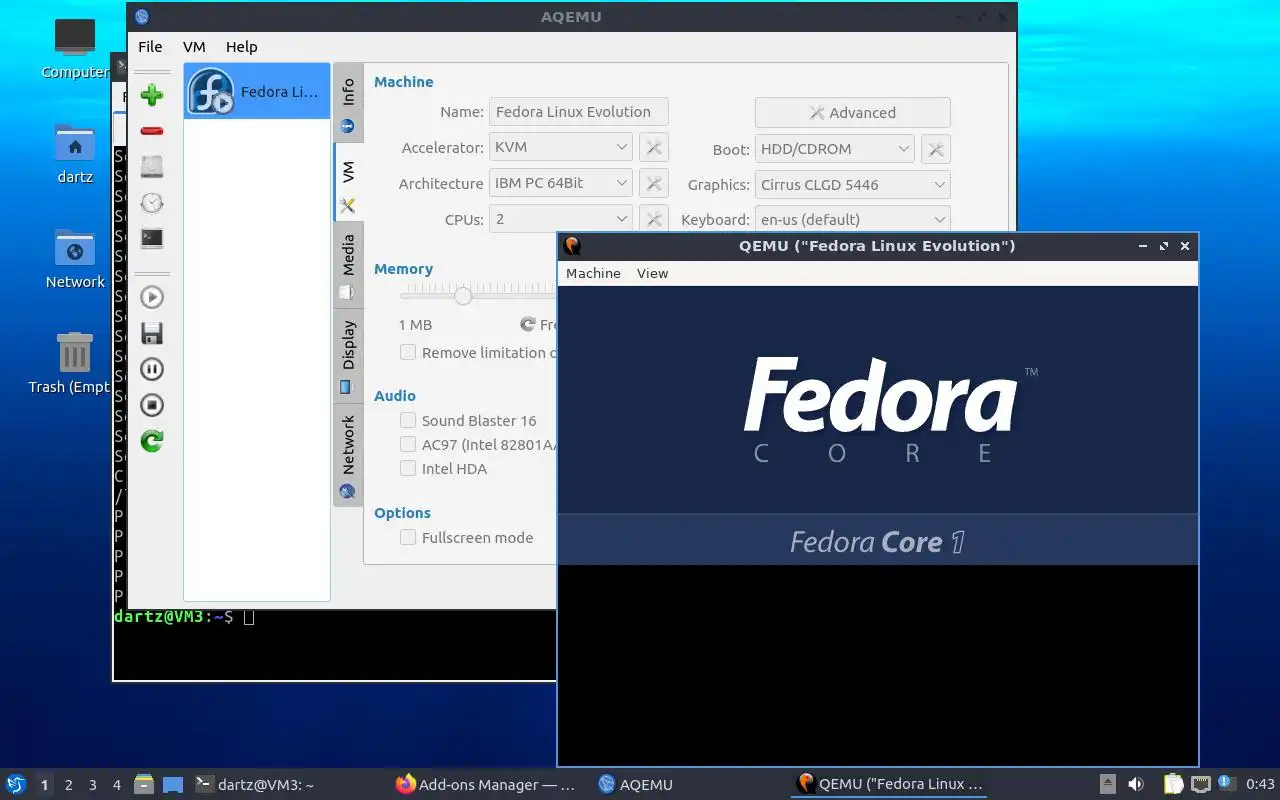Click the show desktop icon in taskbar
The width and height of the screenshot is (1280, 800).
coord(172,785)
